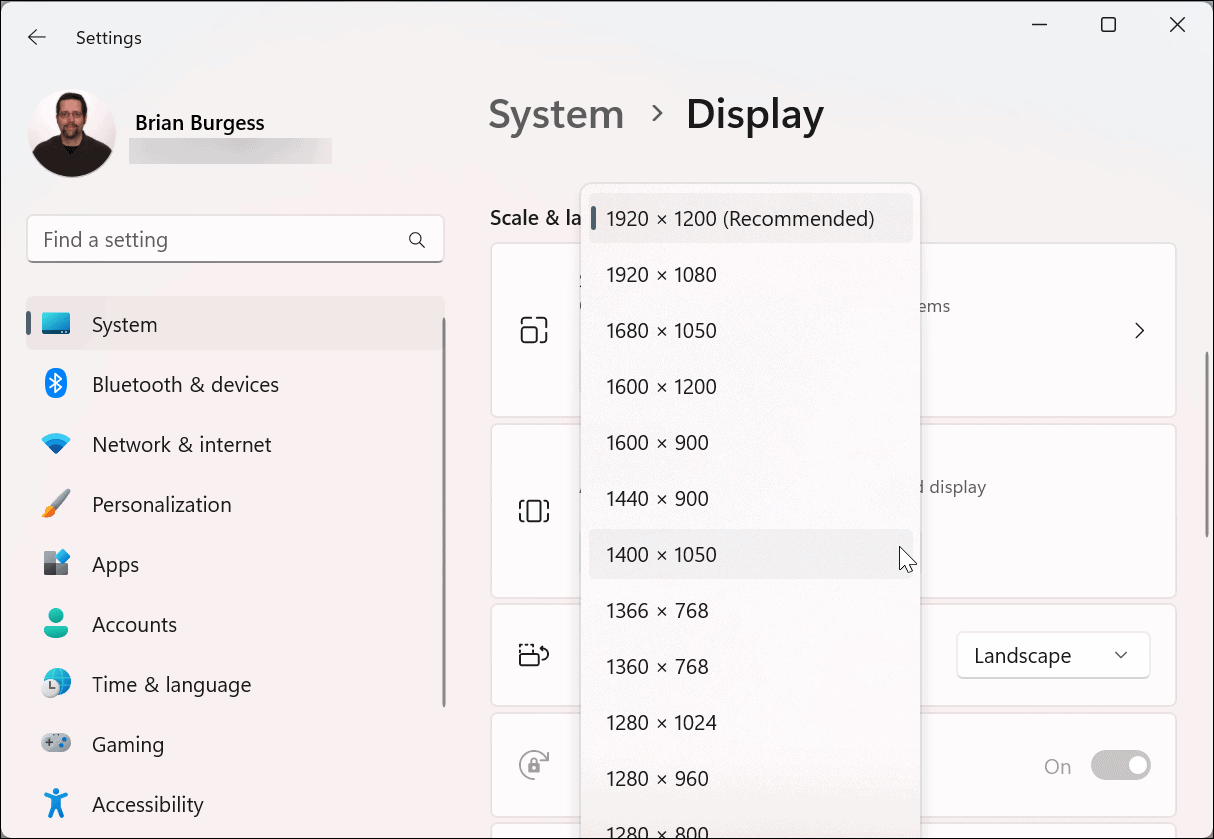Click the Find a setting search box

[220, 240]
